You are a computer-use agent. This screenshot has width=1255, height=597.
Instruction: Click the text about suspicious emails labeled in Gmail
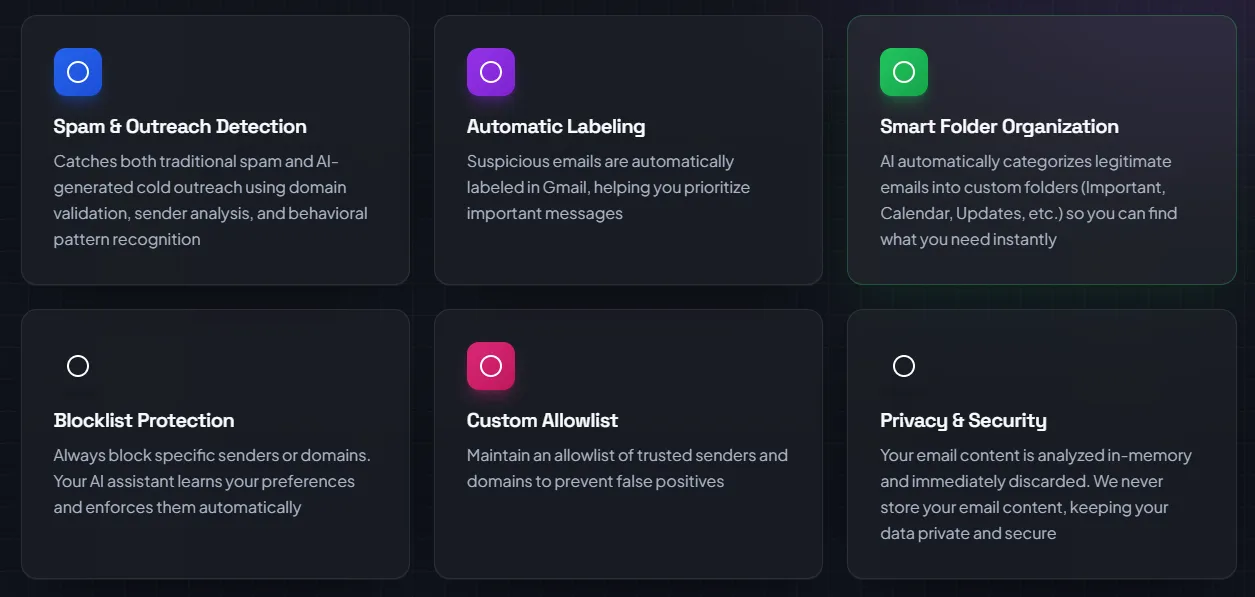coord(608,187)
